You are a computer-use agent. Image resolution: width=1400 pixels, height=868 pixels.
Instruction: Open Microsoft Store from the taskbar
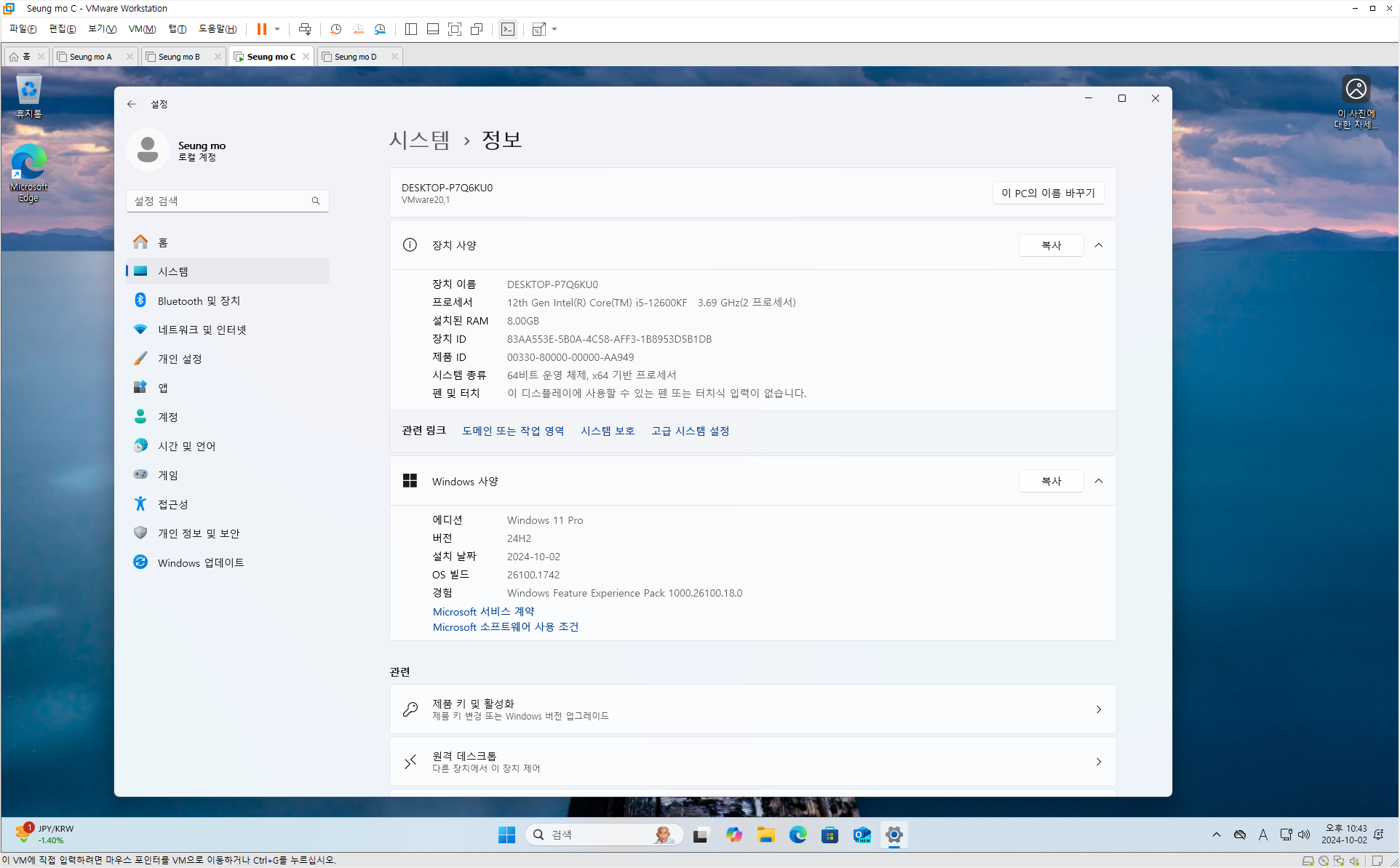pos(830,835)
